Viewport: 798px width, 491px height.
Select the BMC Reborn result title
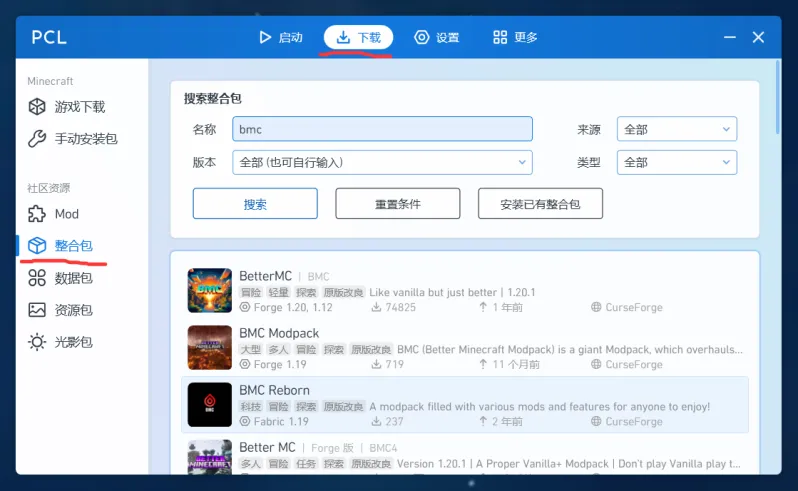click(x=274, y=390)
